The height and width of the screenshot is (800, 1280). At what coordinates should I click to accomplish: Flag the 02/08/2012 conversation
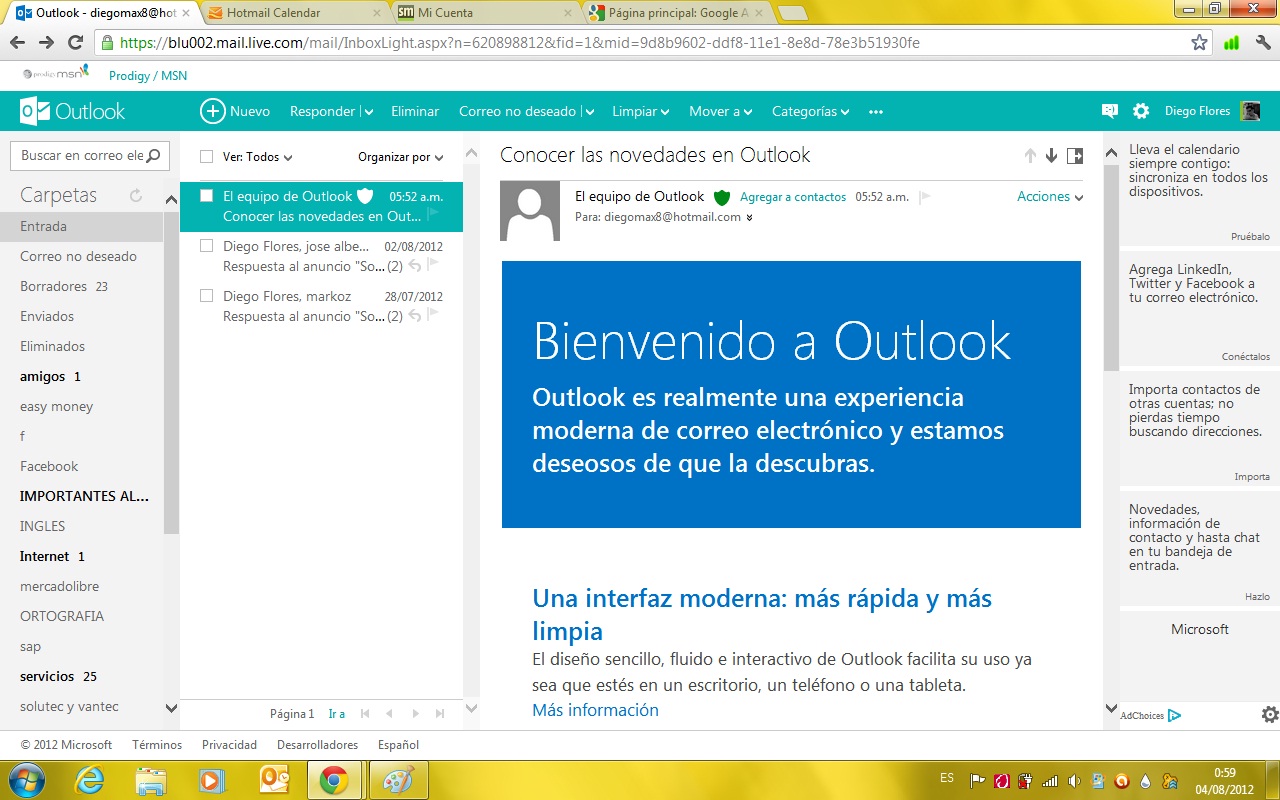(436, 266)
